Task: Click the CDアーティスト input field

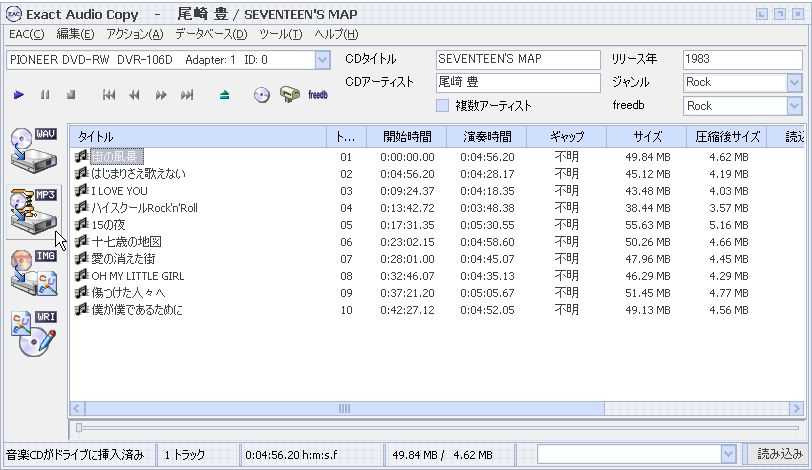Action: coord(518,82)
